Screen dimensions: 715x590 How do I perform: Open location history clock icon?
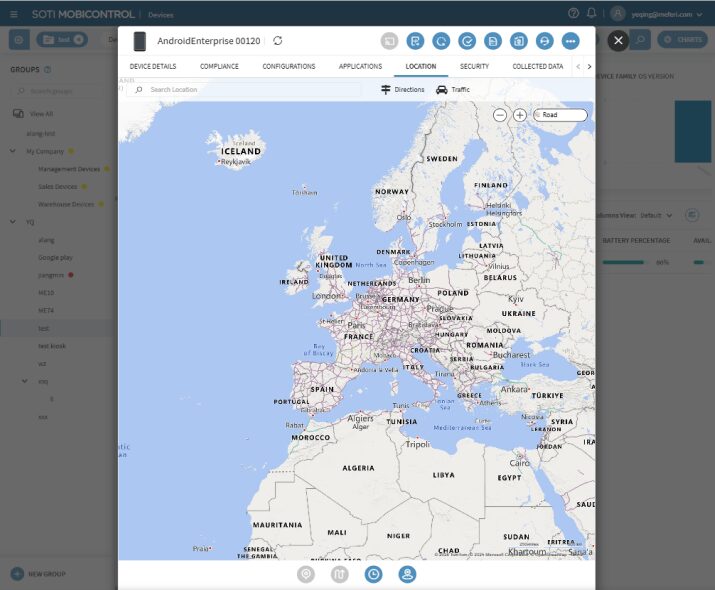373,574
